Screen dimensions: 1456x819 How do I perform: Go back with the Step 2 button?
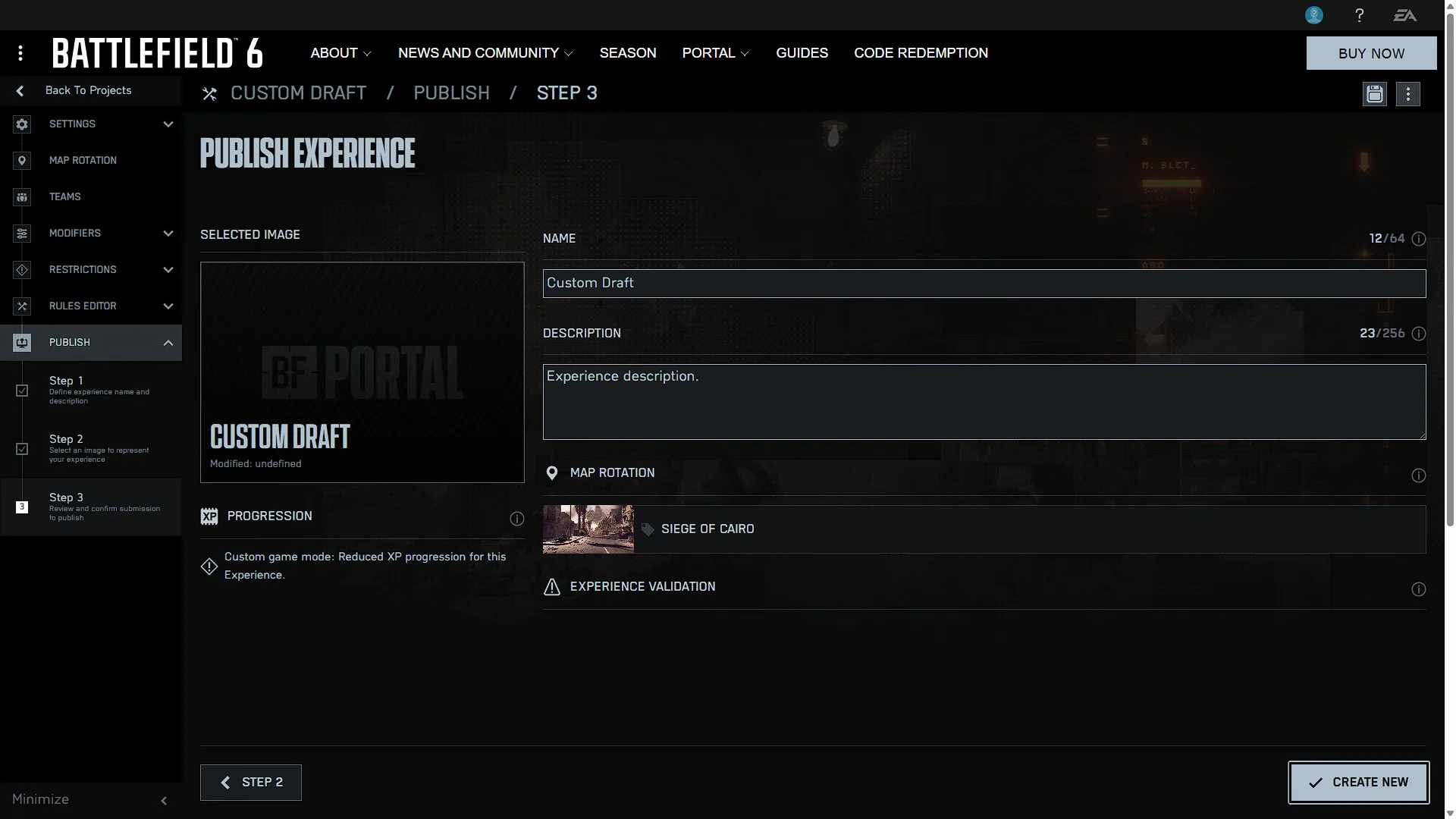[251, 782]
